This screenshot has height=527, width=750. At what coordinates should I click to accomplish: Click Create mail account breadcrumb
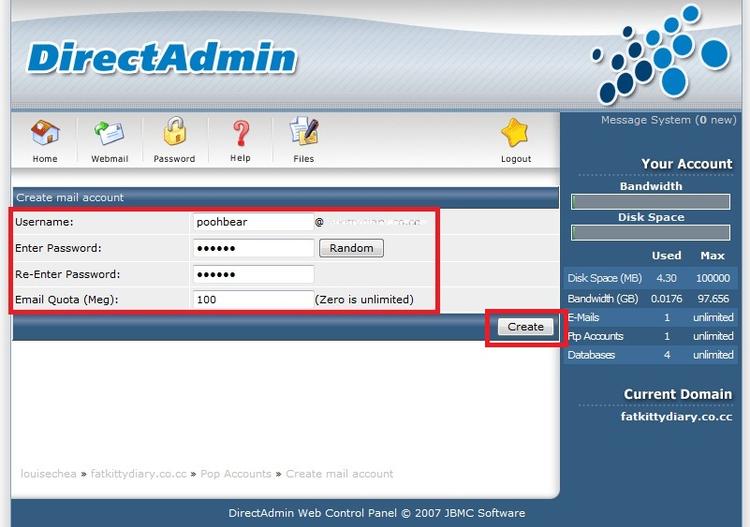(x=339, y=474)
